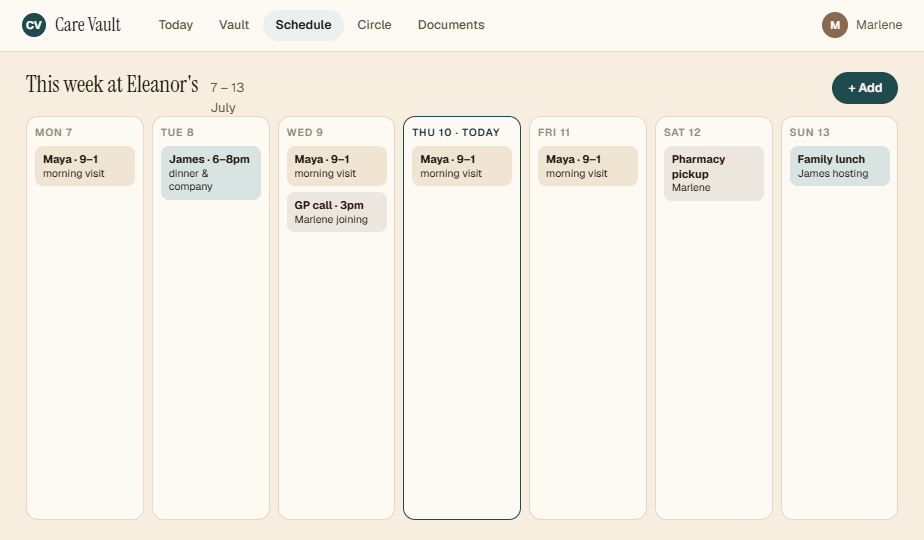The image size is (924, 540).
Task: Open Wednesday's Maya 9–1 morning visit
Action: pyautogui.click(x=336, y=166)
